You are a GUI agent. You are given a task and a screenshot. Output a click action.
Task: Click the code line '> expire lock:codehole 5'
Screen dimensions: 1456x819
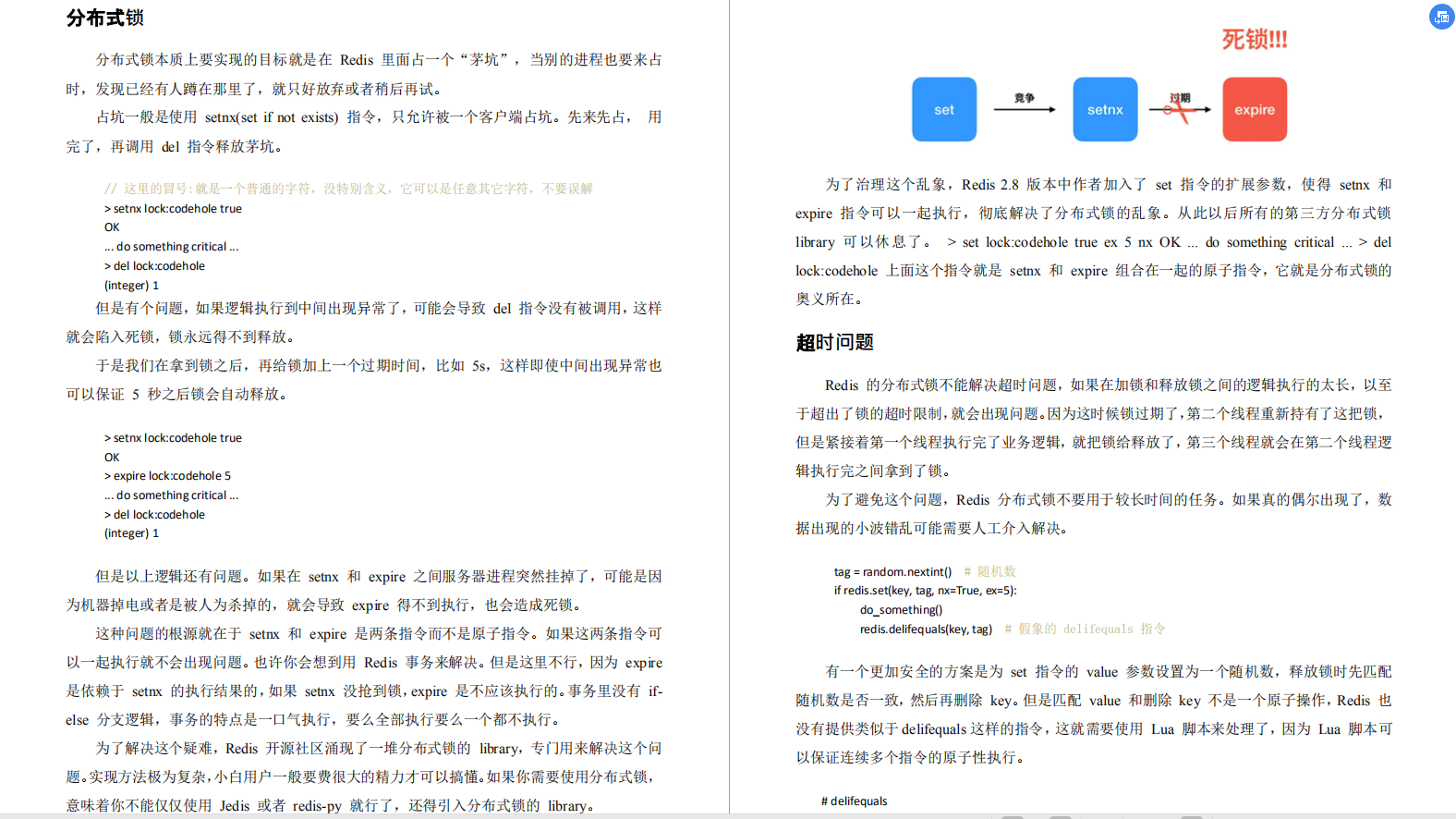pyautogui.click(x=167, y=476)
